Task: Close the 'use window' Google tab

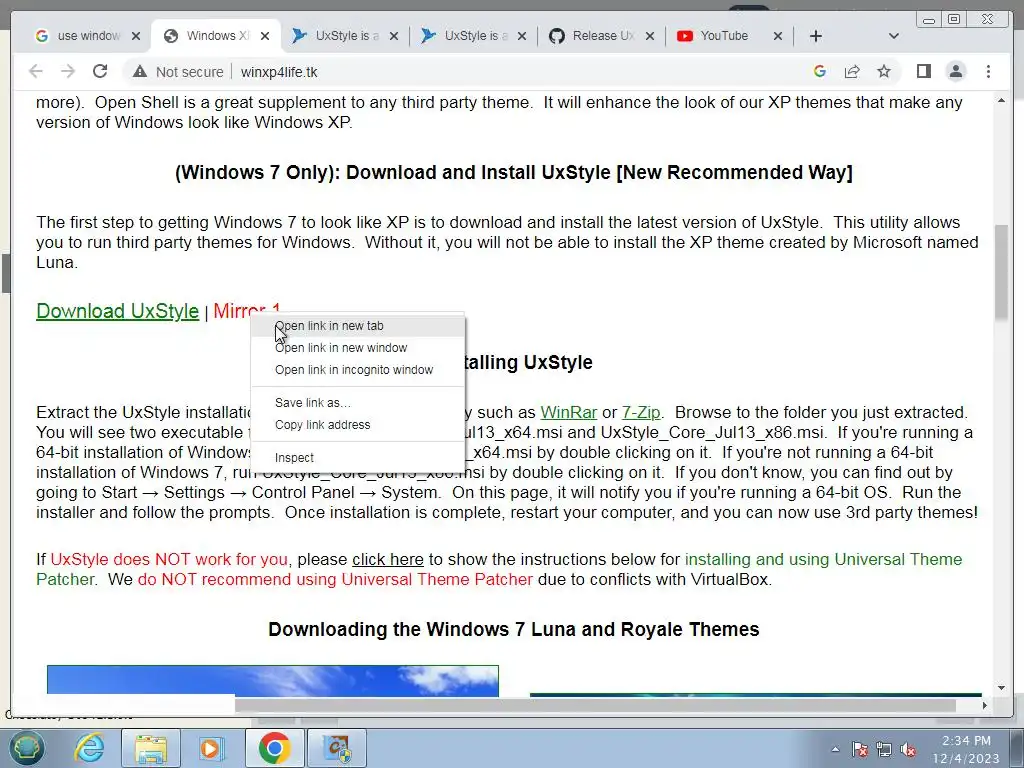Action: [x=136, y=36]
